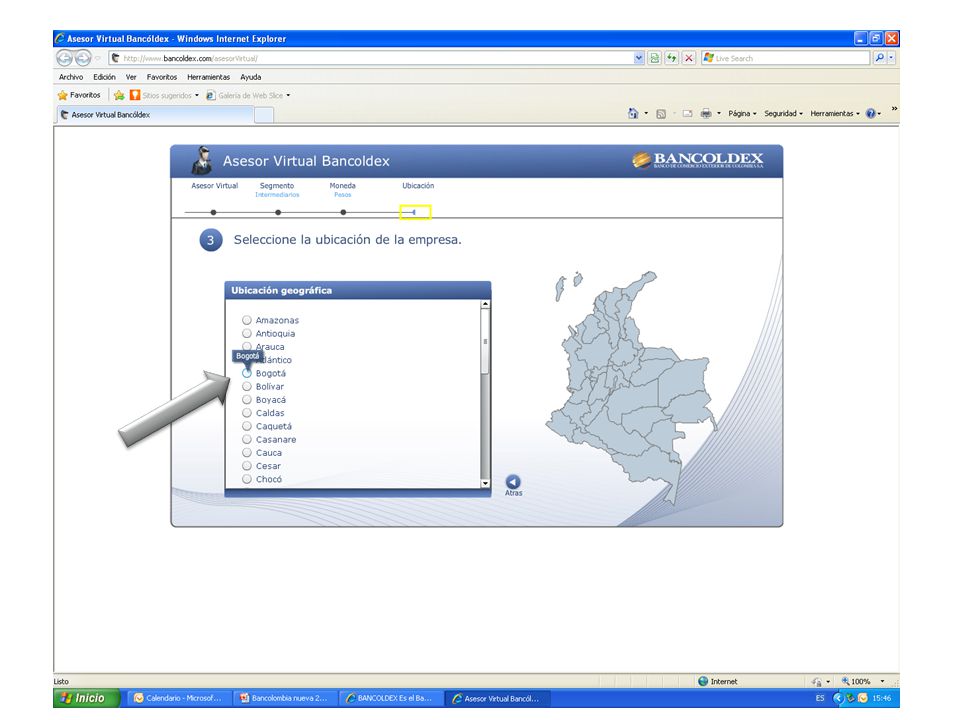Screen dimensions: 960x720
Task: Click the browser address bar URL field
Action: click(372, 58)
